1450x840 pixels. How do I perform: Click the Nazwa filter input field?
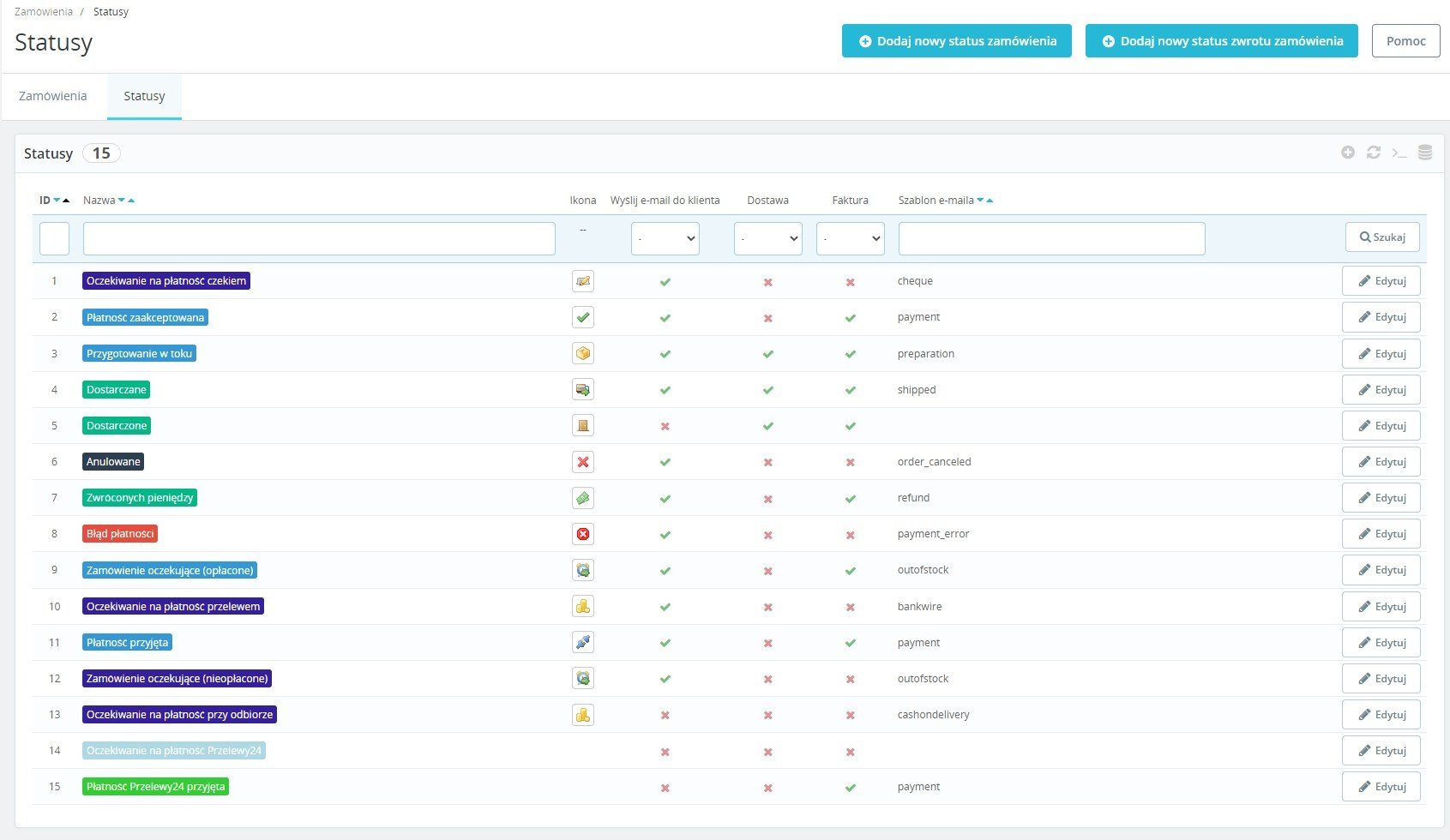tap(319, 238)
